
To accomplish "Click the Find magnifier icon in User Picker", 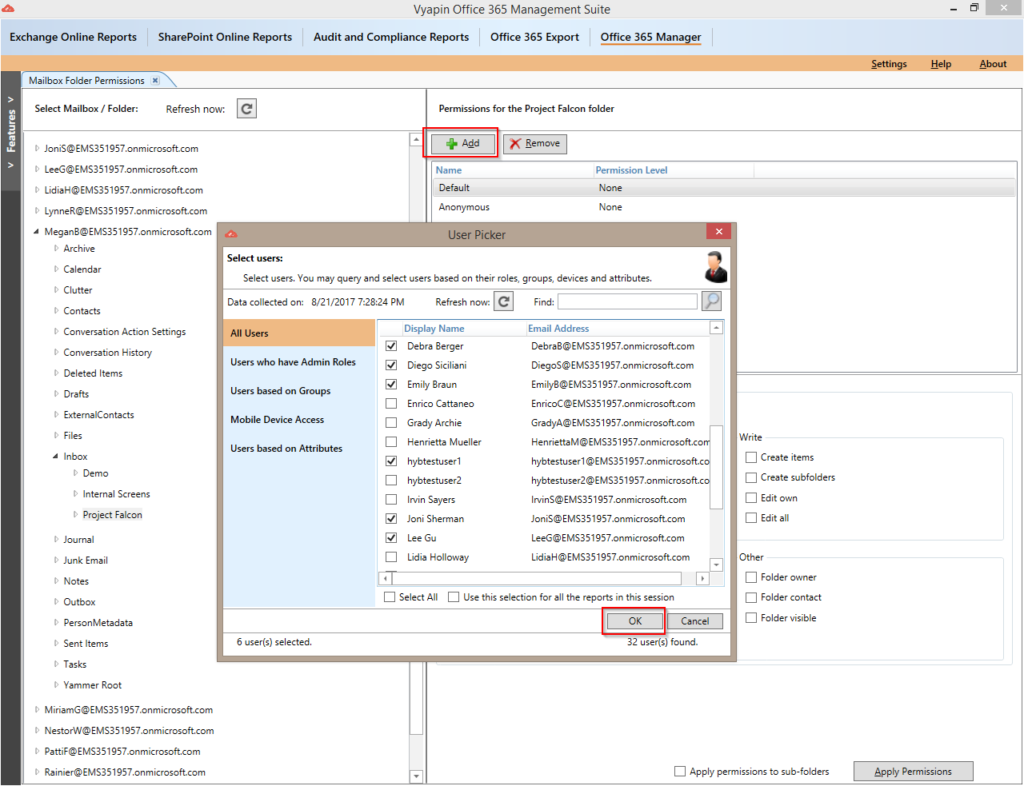I will click(x=711, y=302).
